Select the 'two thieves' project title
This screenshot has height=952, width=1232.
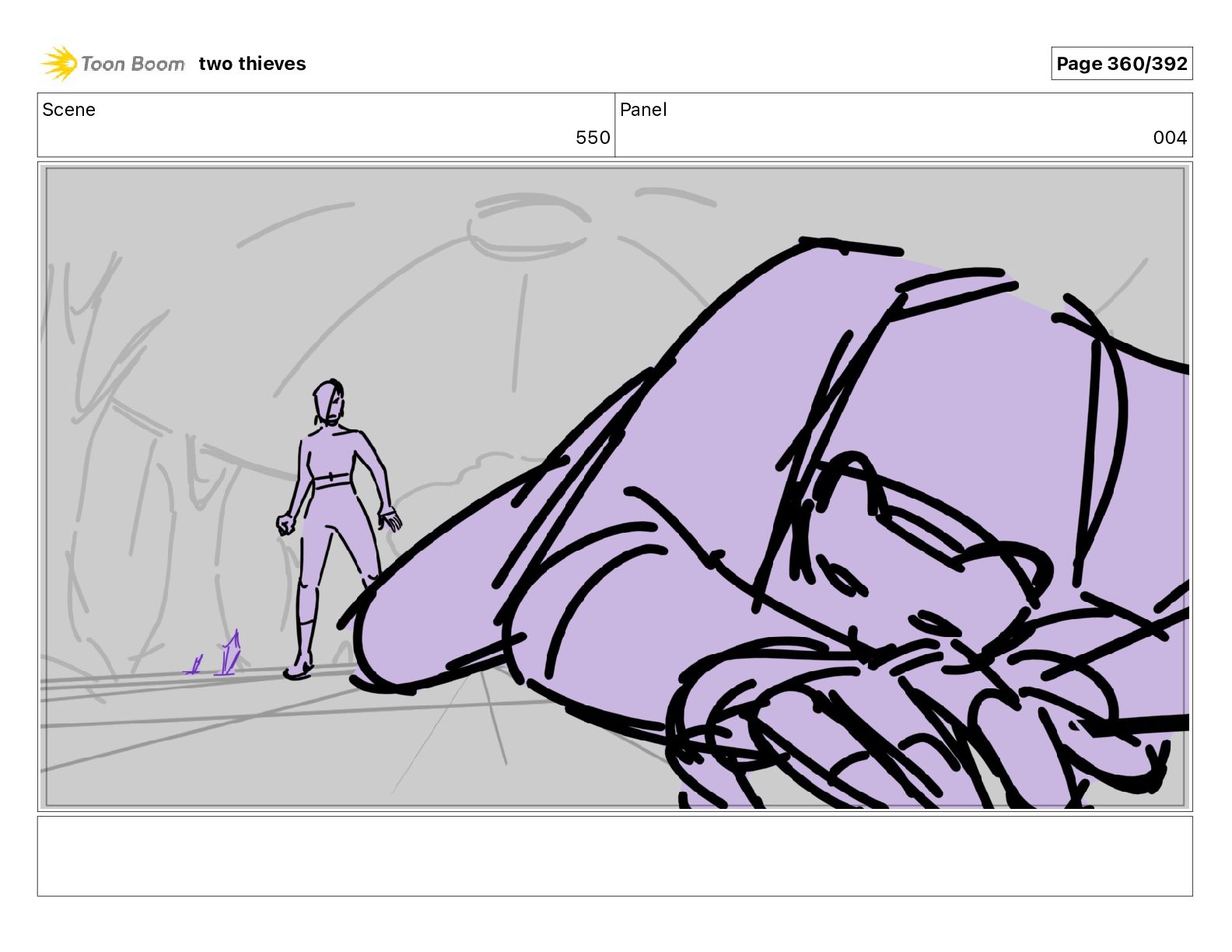[252, 64]
